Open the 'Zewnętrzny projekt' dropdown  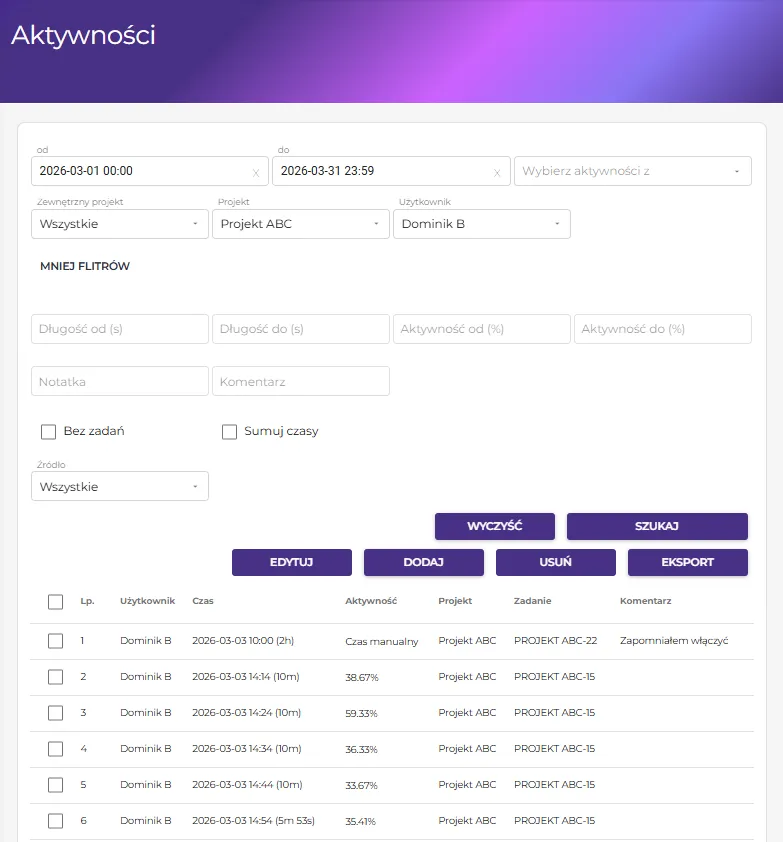pyautogui.click(x=120, y=224)
